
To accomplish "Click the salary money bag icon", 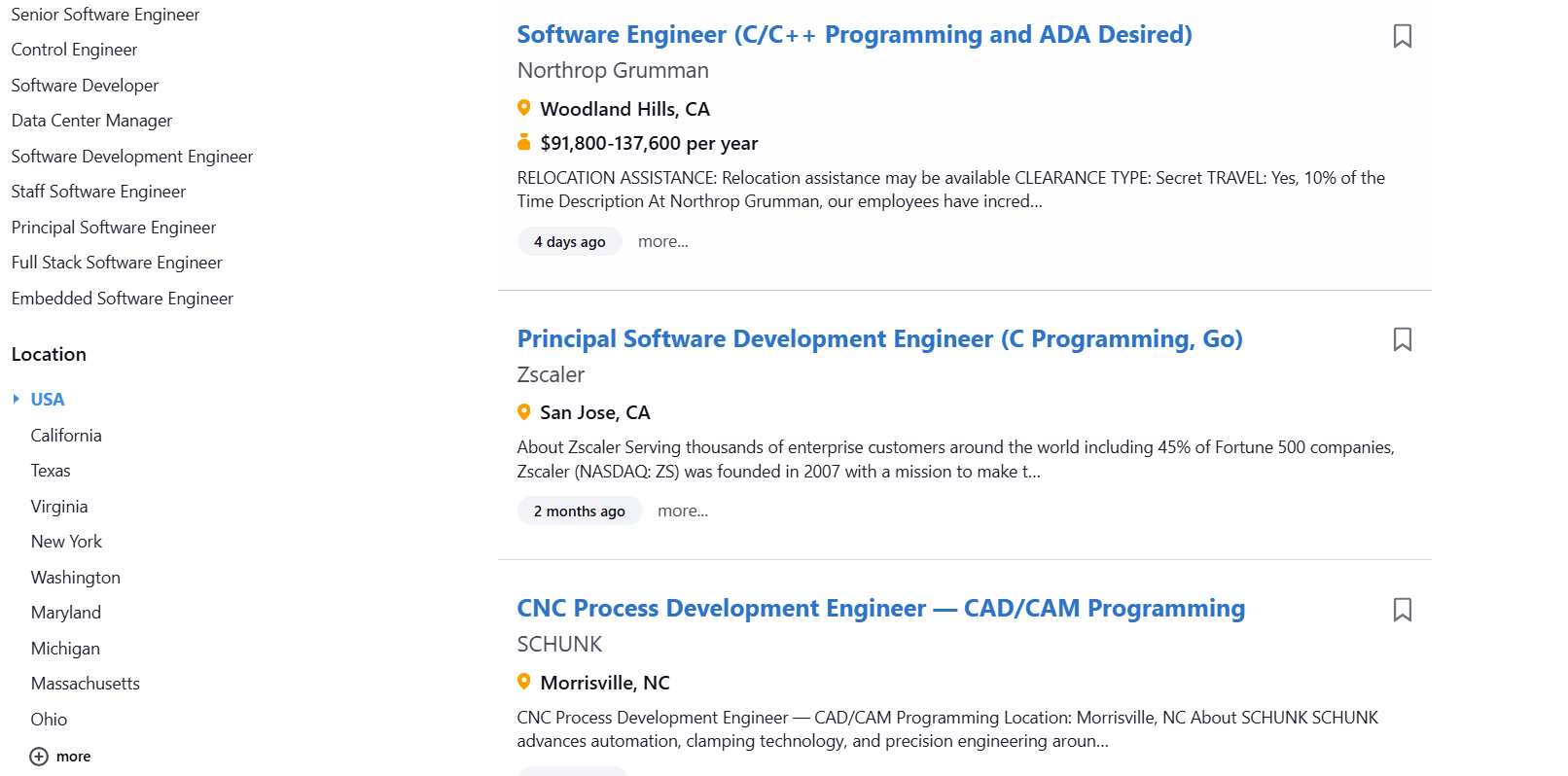I will (524, 143).
